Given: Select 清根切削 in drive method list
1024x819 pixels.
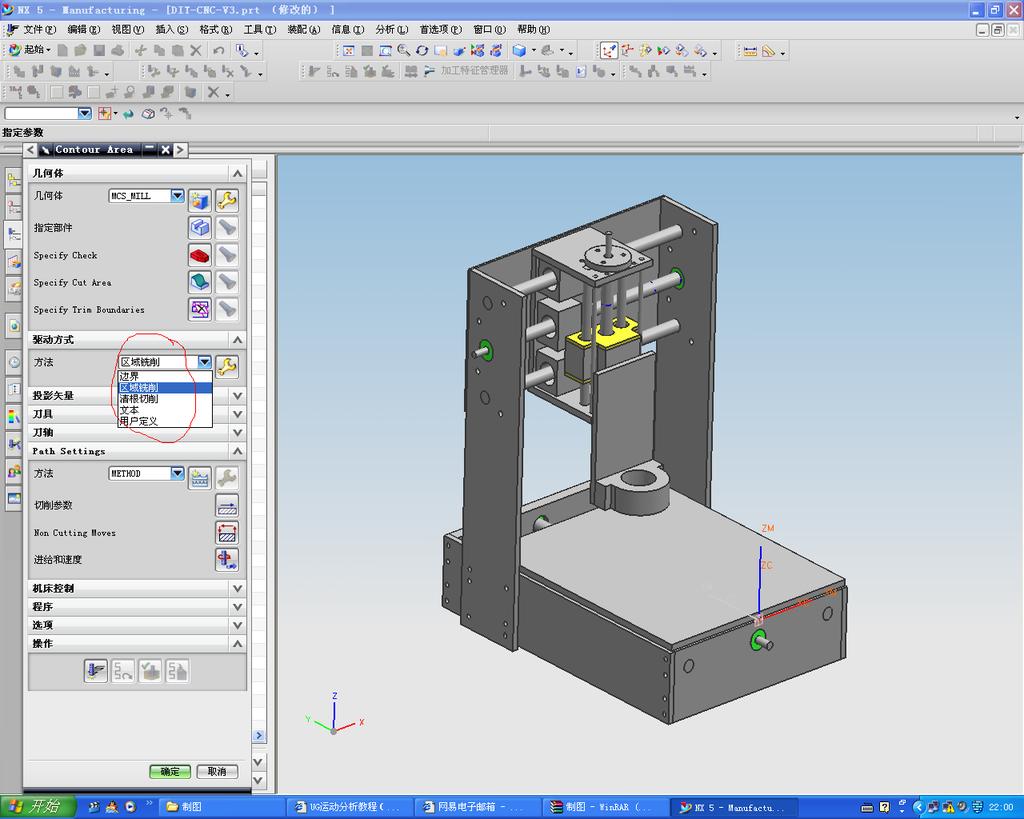Looking at the screenshot, I should (165, 399).
